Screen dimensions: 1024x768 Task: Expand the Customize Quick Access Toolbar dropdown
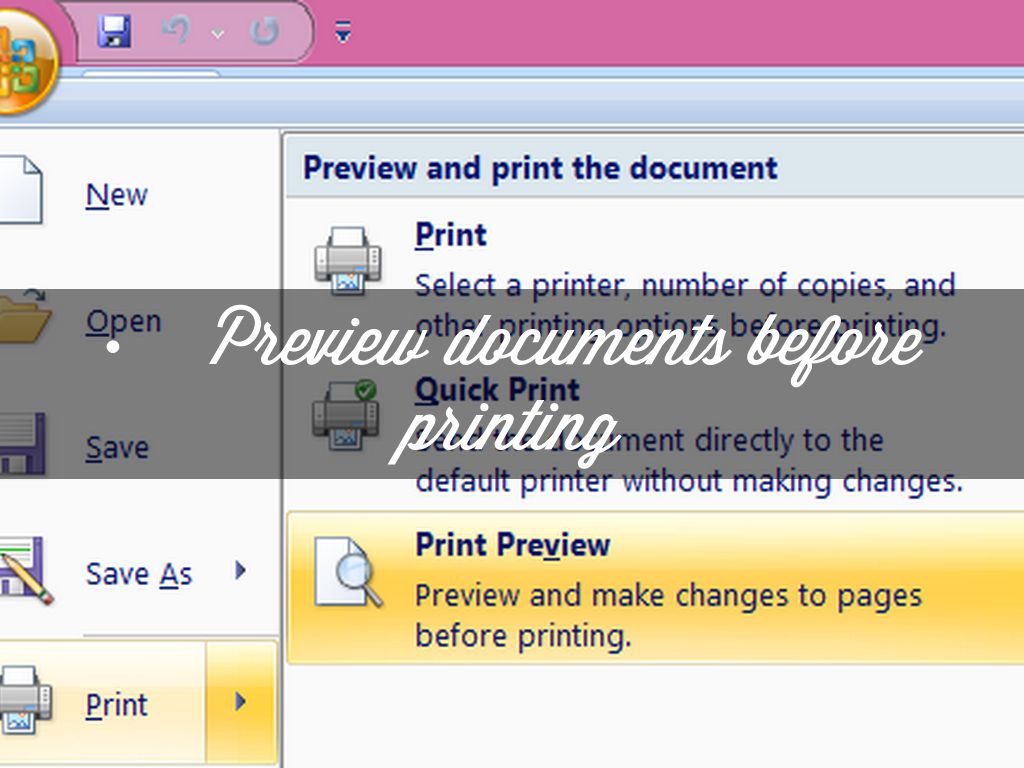pos(343,34)
